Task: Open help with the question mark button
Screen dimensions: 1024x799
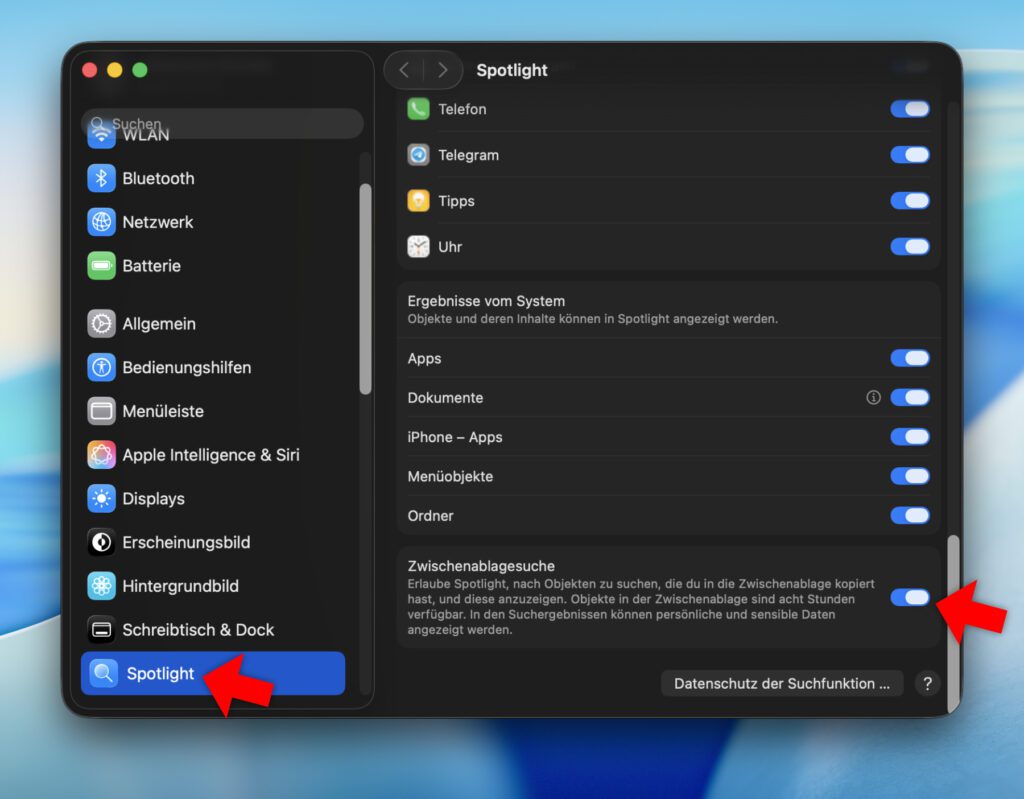Action: coord(927,684)
